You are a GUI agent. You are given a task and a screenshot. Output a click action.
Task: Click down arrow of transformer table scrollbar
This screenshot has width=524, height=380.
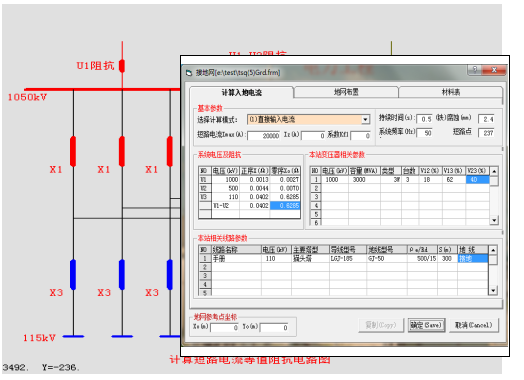(494, 220)
